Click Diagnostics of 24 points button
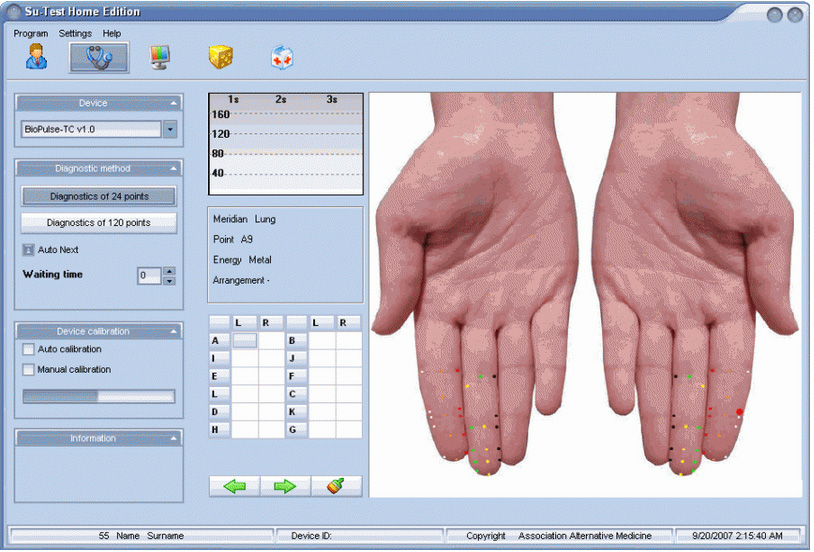Image resolution: width=814 pixels, height=552 pixels. coord(99,196)
